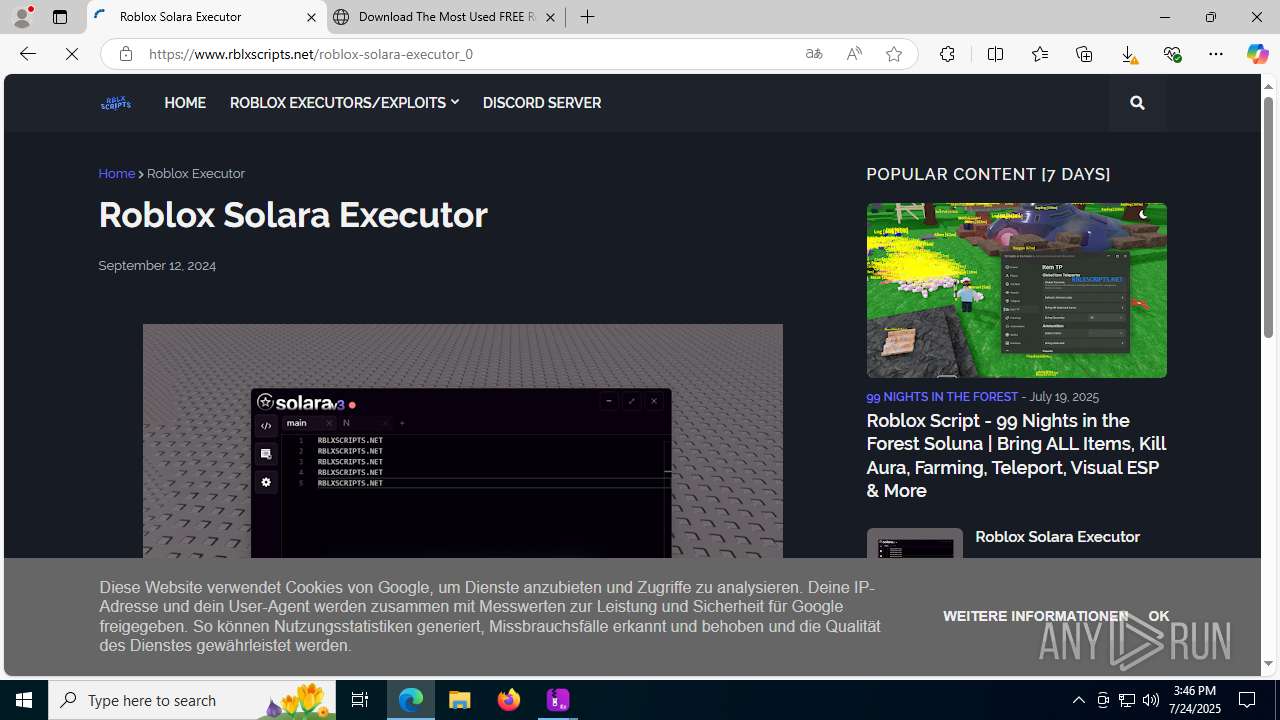This screenshot has width=1280, height=720.
Task: Open the Copilot sidebar icon
Action: click(x=1257, y=54)
